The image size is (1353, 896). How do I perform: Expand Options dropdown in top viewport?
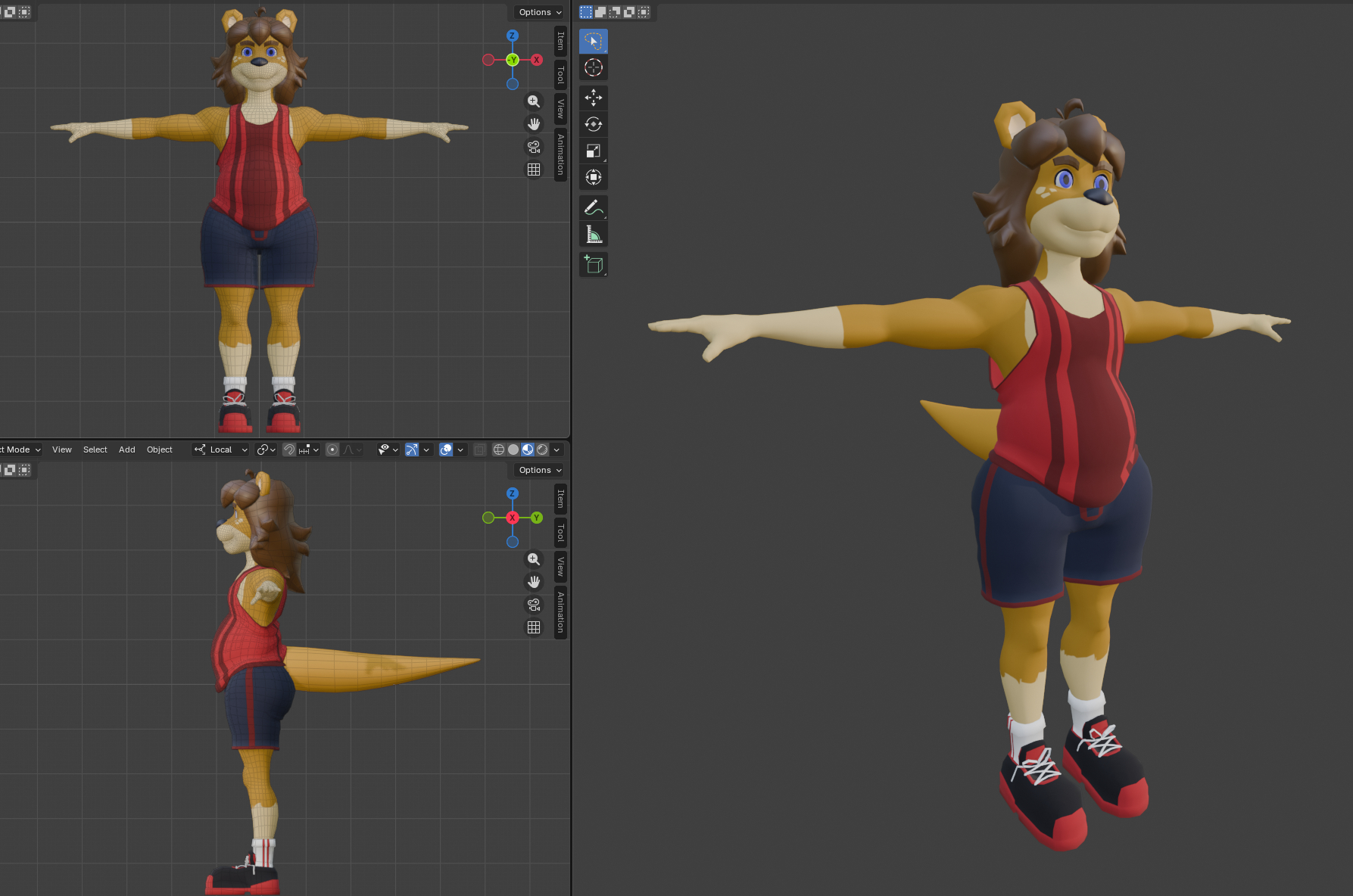click(x=540, y=12)
